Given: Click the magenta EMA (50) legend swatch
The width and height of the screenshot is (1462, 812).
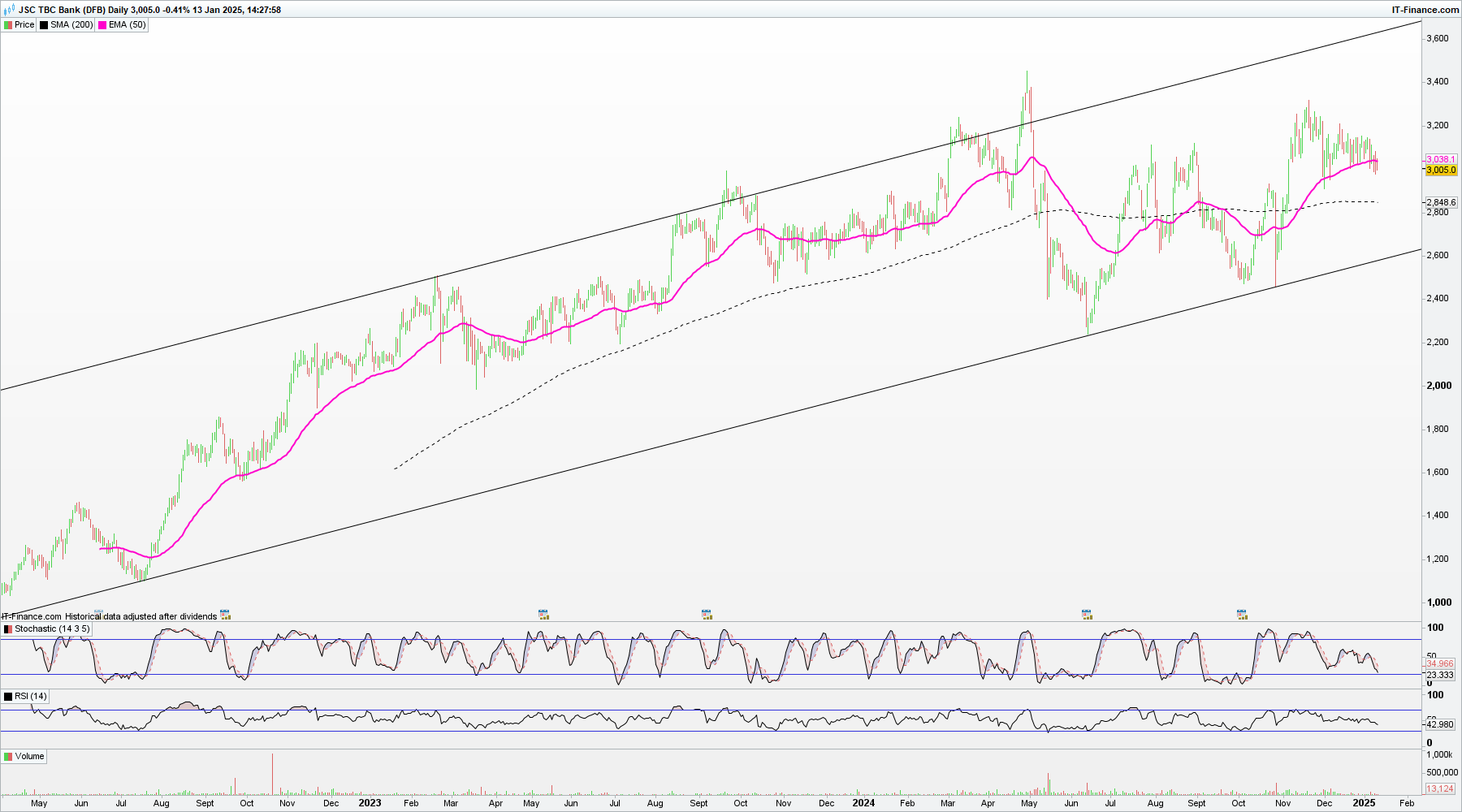Looking at the screenshot, I should click(x=102, y=25).
